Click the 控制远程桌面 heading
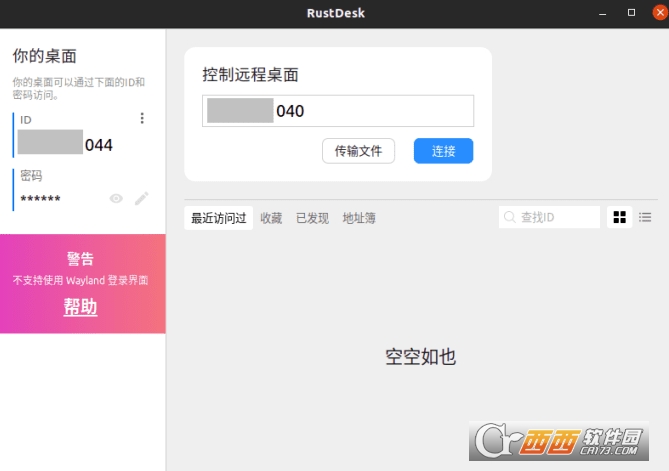Viewport: 669px width, 471px height. point(250,75)
